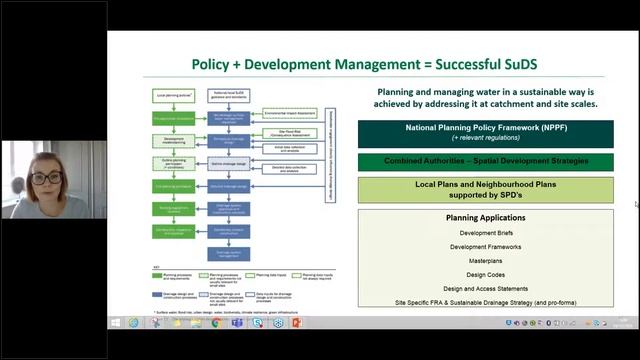Click the "Detailed data collection and analysis" flowchart box
The width and height of the screenshot is (640, 360).
[289, 169]
